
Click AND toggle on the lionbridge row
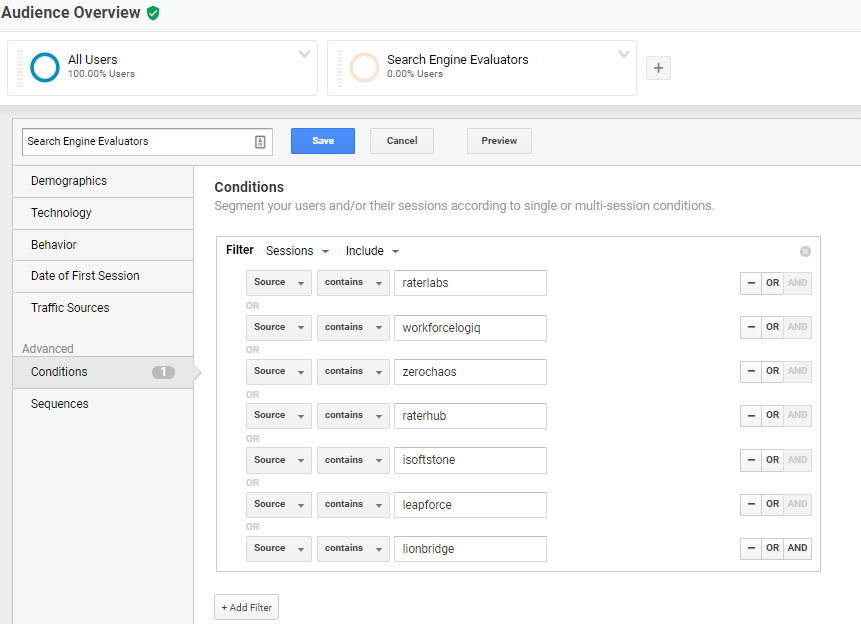coord(797,548)
